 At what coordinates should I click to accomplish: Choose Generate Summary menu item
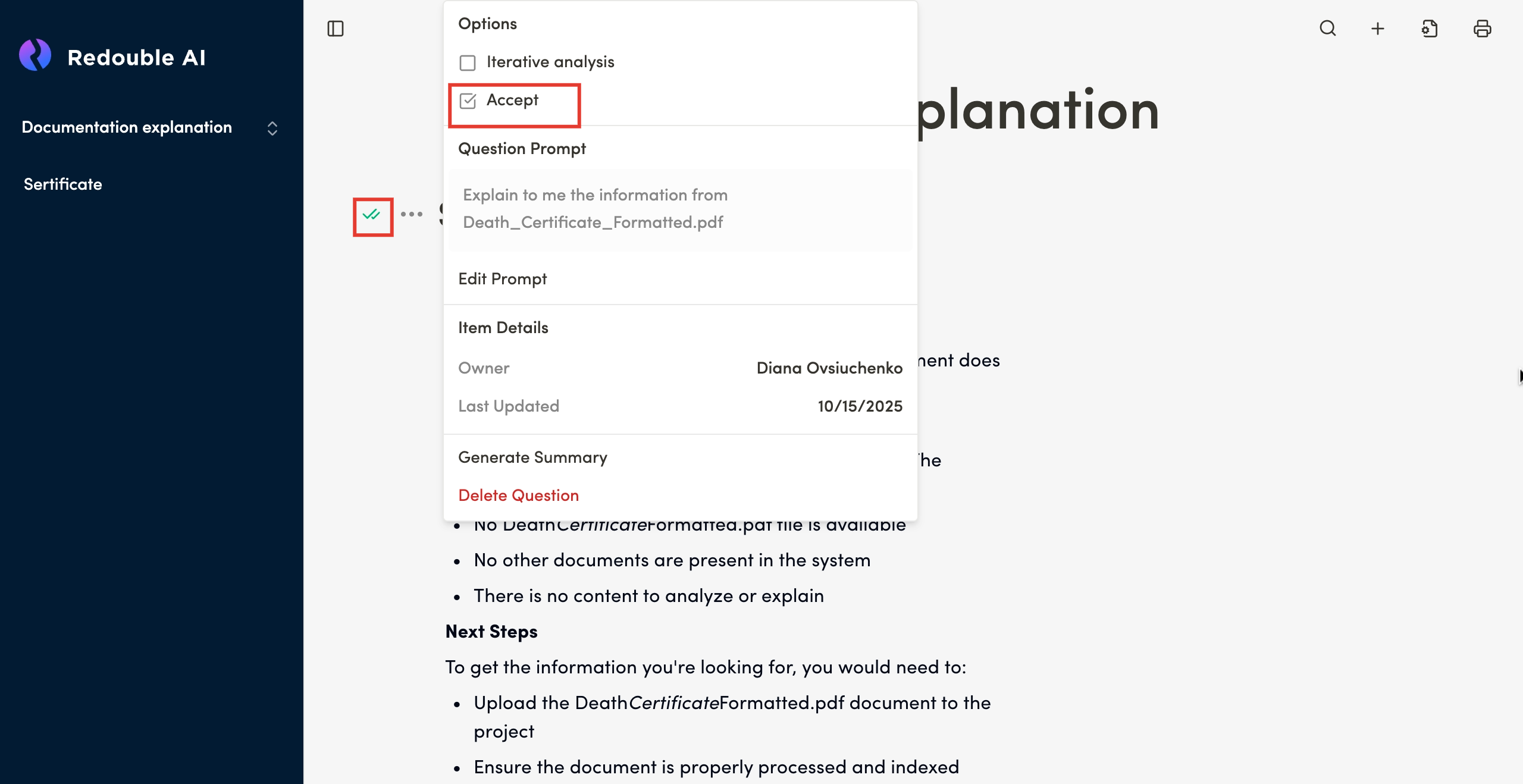tap(532, 457)
